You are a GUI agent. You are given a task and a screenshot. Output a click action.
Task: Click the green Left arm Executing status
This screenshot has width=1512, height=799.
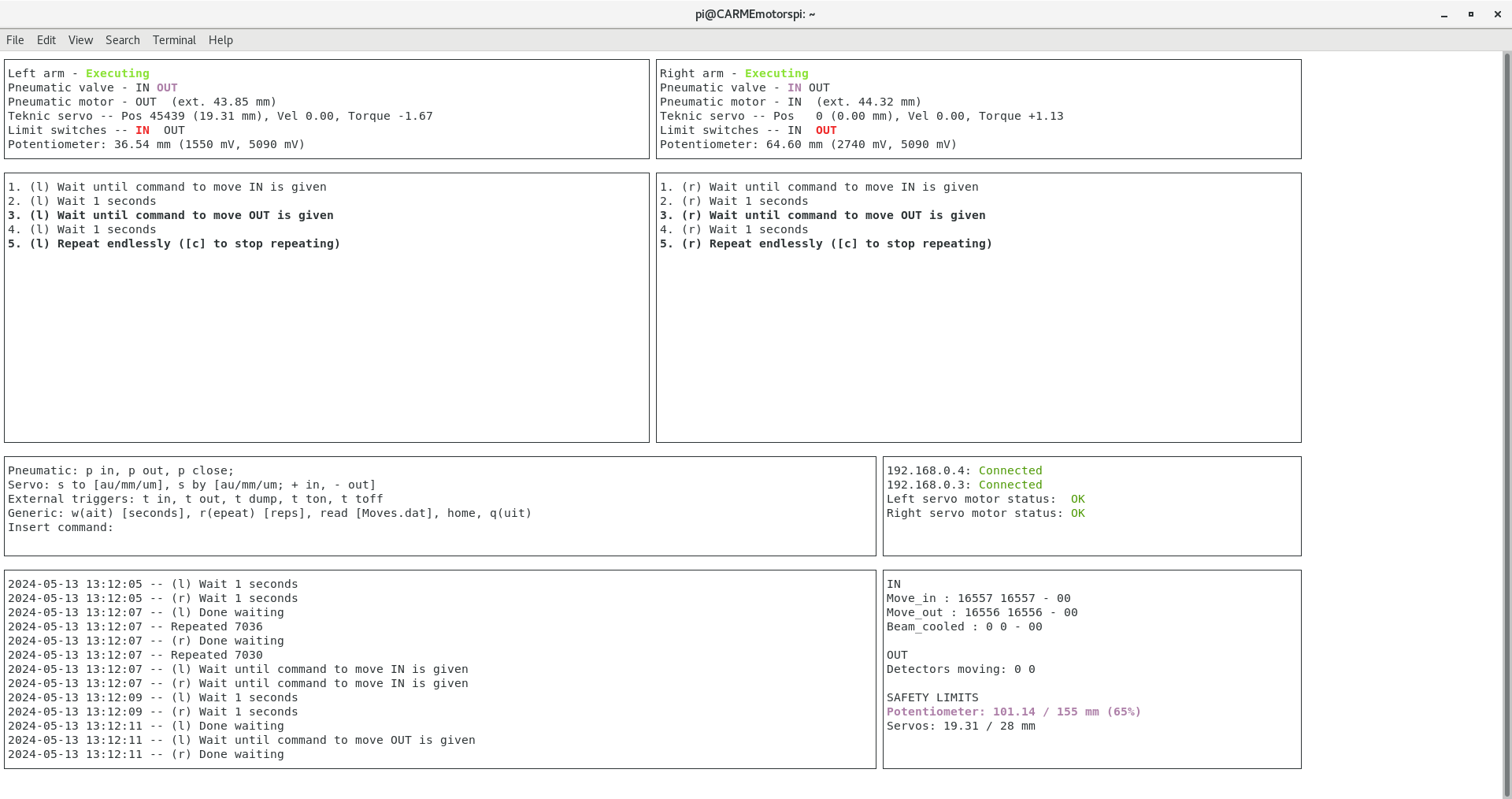click(117, 73)
